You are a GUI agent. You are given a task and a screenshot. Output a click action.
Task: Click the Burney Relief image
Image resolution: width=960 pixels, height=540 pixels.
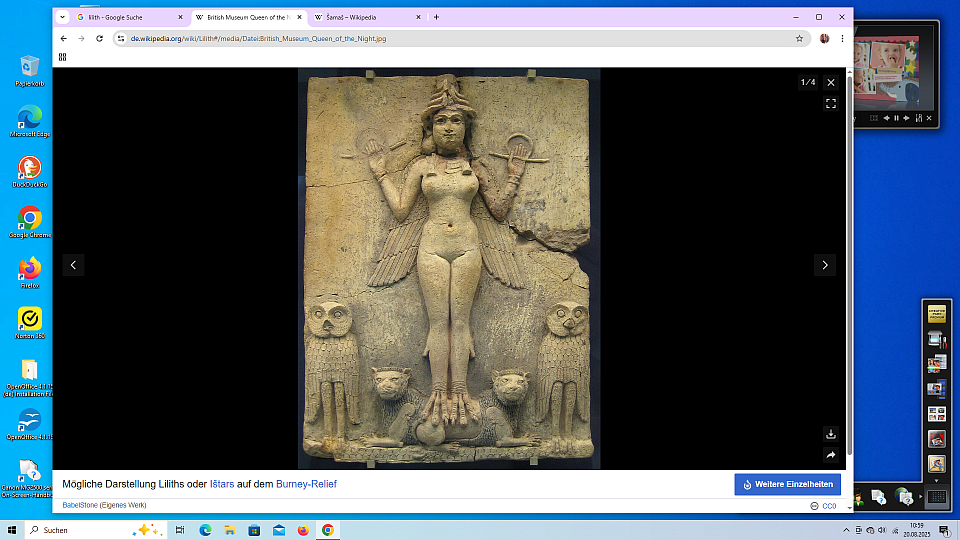coord(449,268)
